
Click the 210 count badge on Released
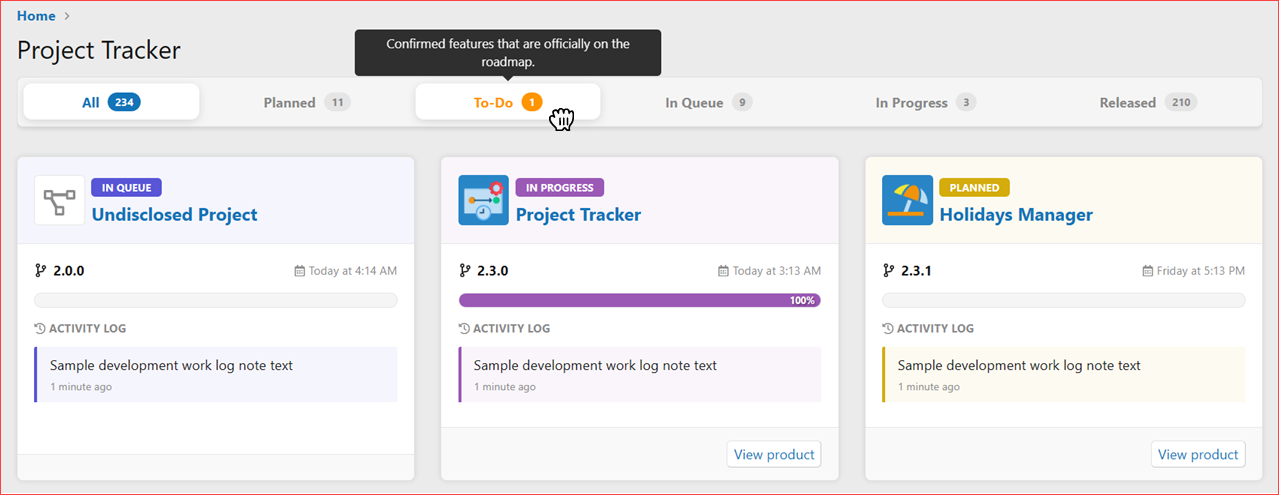click(x=1181, y=102)
